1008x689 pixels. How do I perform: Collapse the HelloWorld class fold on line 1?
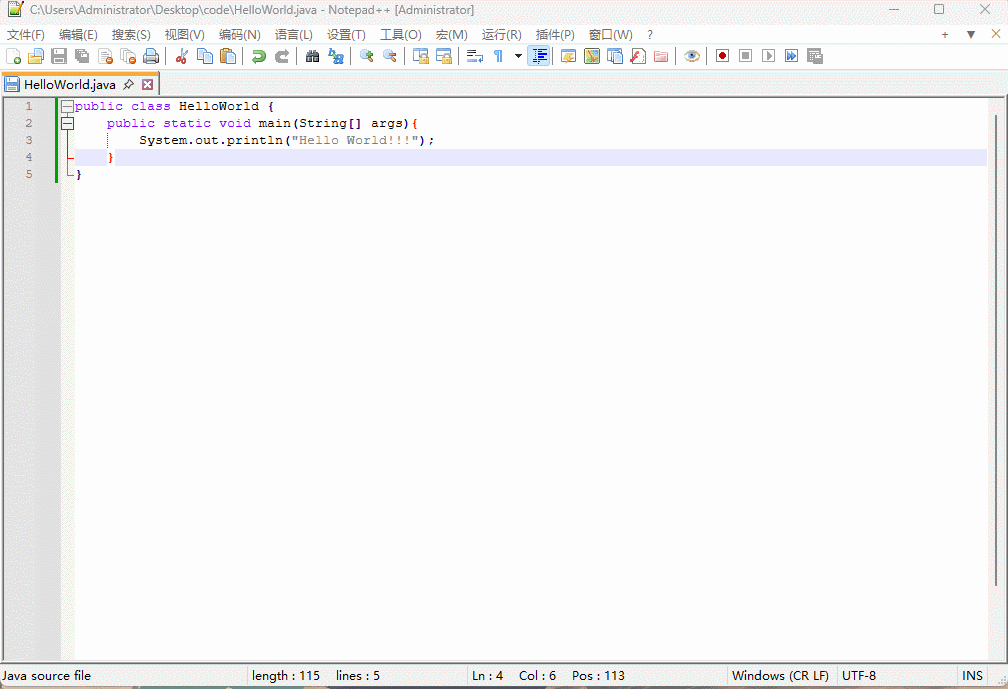[x=67, y=106]
